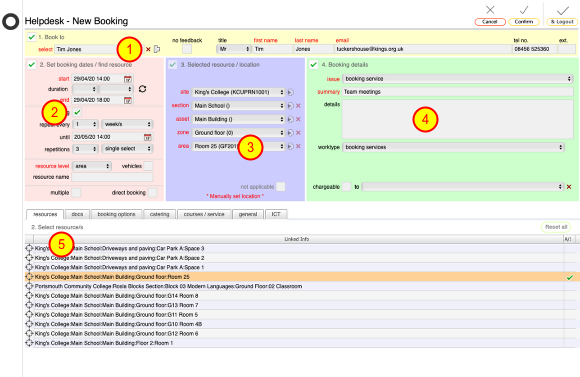Click the Cancel button label

(490, 22)
